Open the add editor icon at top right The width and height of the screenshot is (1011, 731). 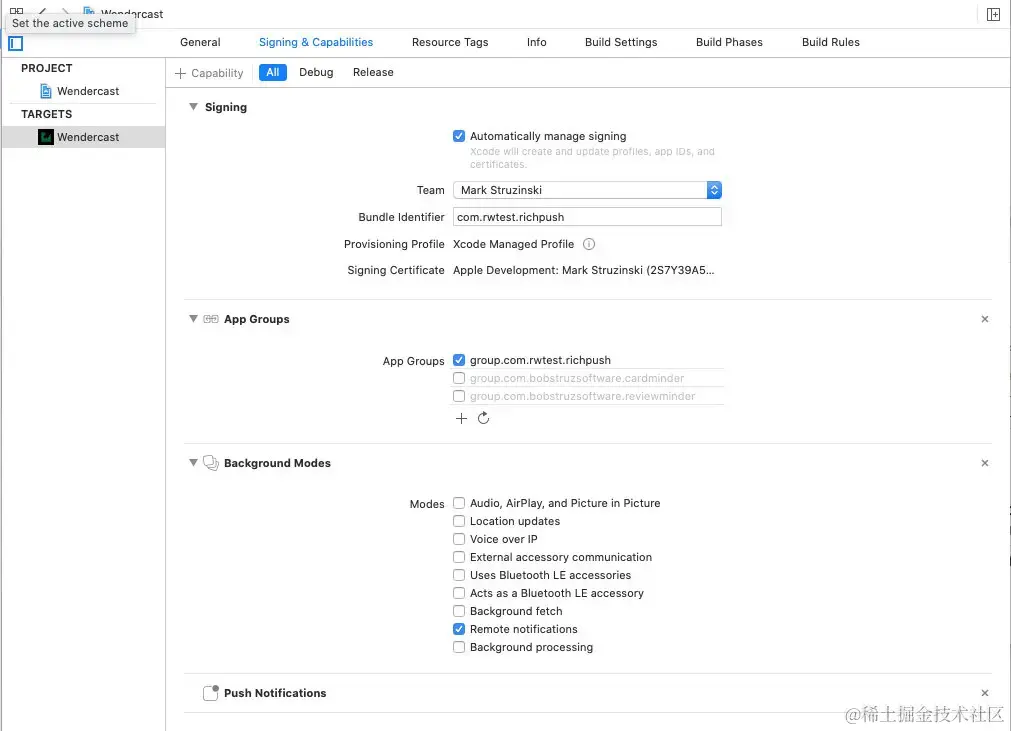point(993,14)
